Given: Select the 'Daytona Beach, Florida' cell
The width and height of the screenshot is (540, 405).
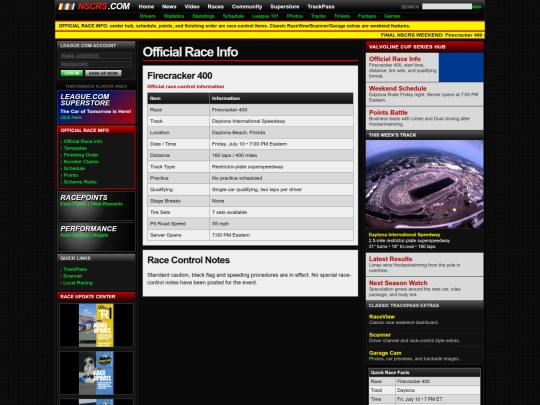Looking at the screenshot, I should [281, 133].
